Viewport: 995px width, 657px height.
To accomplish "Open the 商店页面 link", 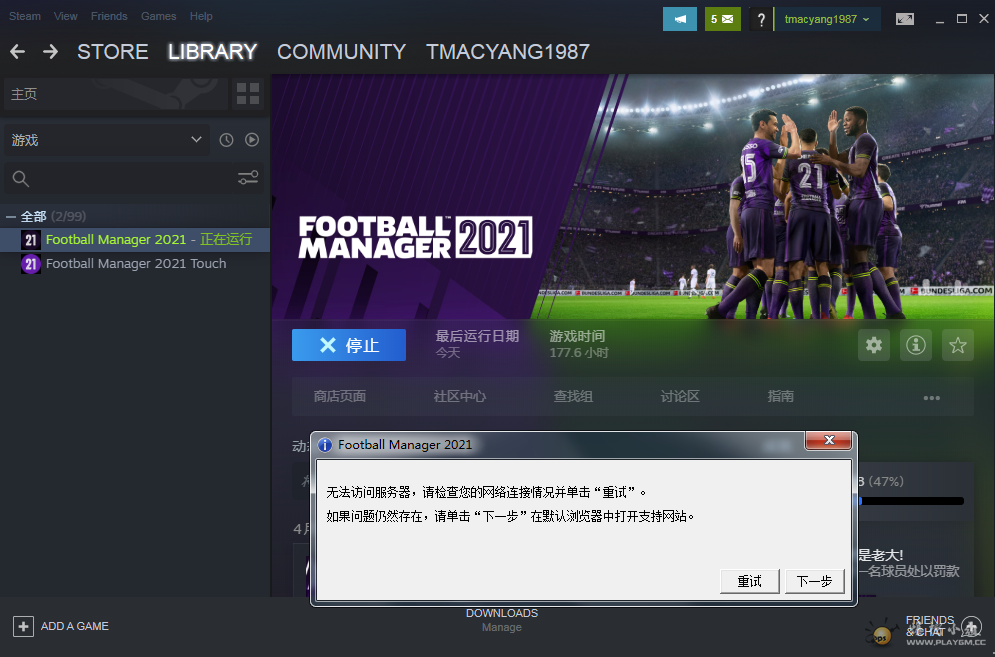I will pyautogui.click(x=339, y=397).
